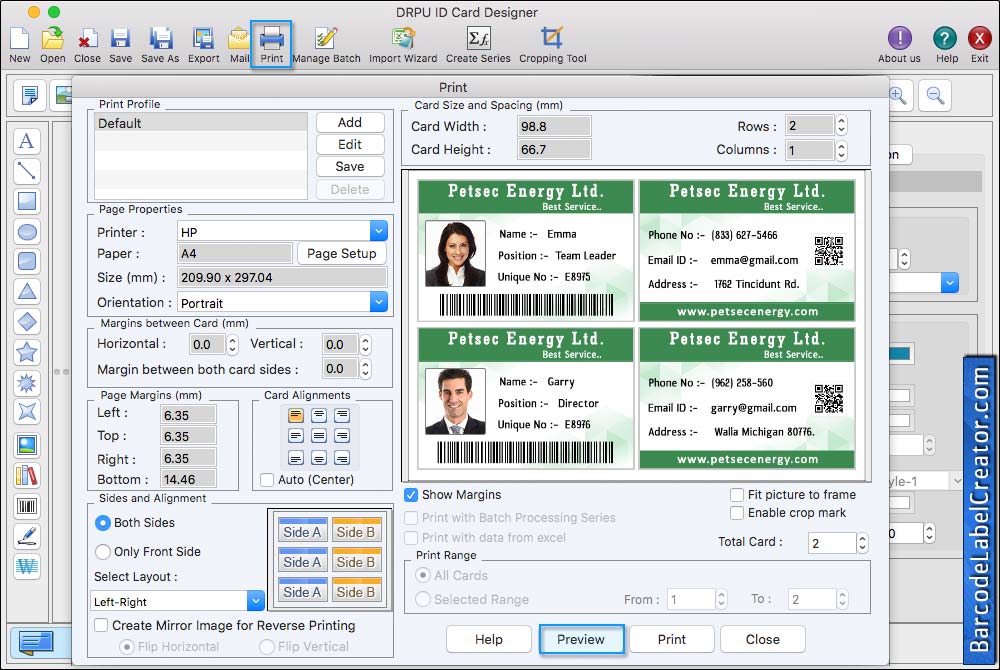Select the Text tool (A) in sidebar
Screen dimensions: 1000x670
click(x=27, y=141)
